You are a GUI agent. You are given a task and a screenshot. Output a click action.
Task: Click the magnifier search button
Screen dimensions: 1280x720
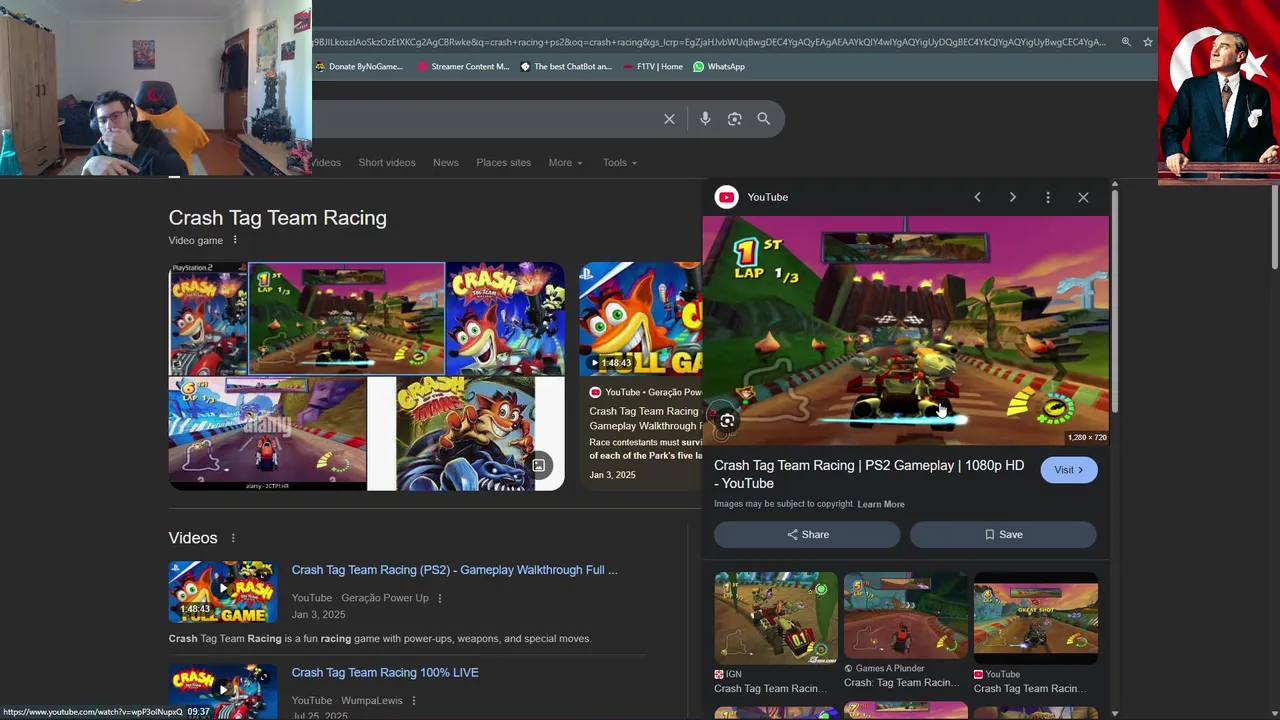tap(763, 119)
